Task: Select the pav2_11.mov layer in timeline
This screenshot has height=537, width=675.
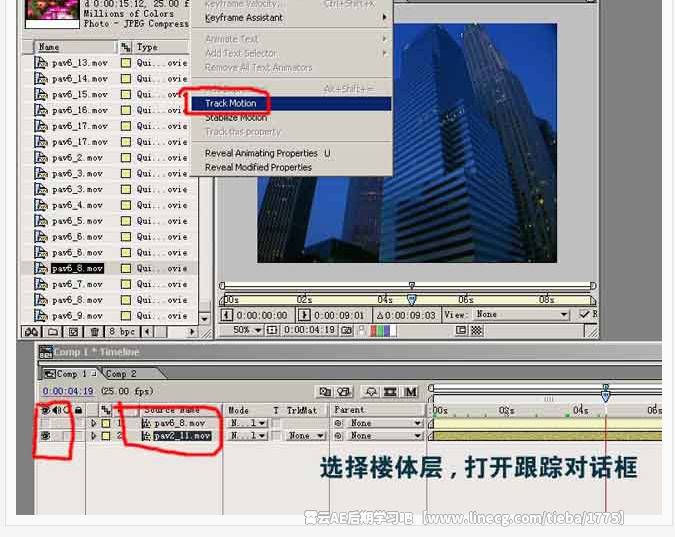Action: pos(183,436)
